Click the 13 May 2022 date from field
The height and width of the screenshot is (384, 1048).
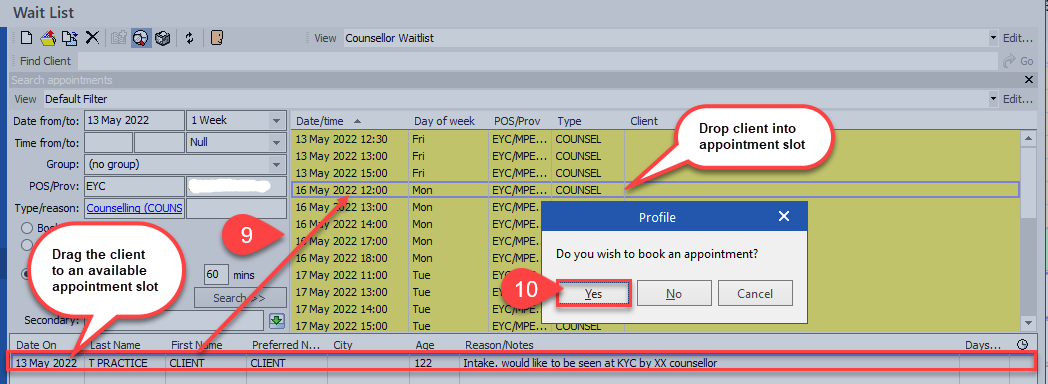[134, 121]
